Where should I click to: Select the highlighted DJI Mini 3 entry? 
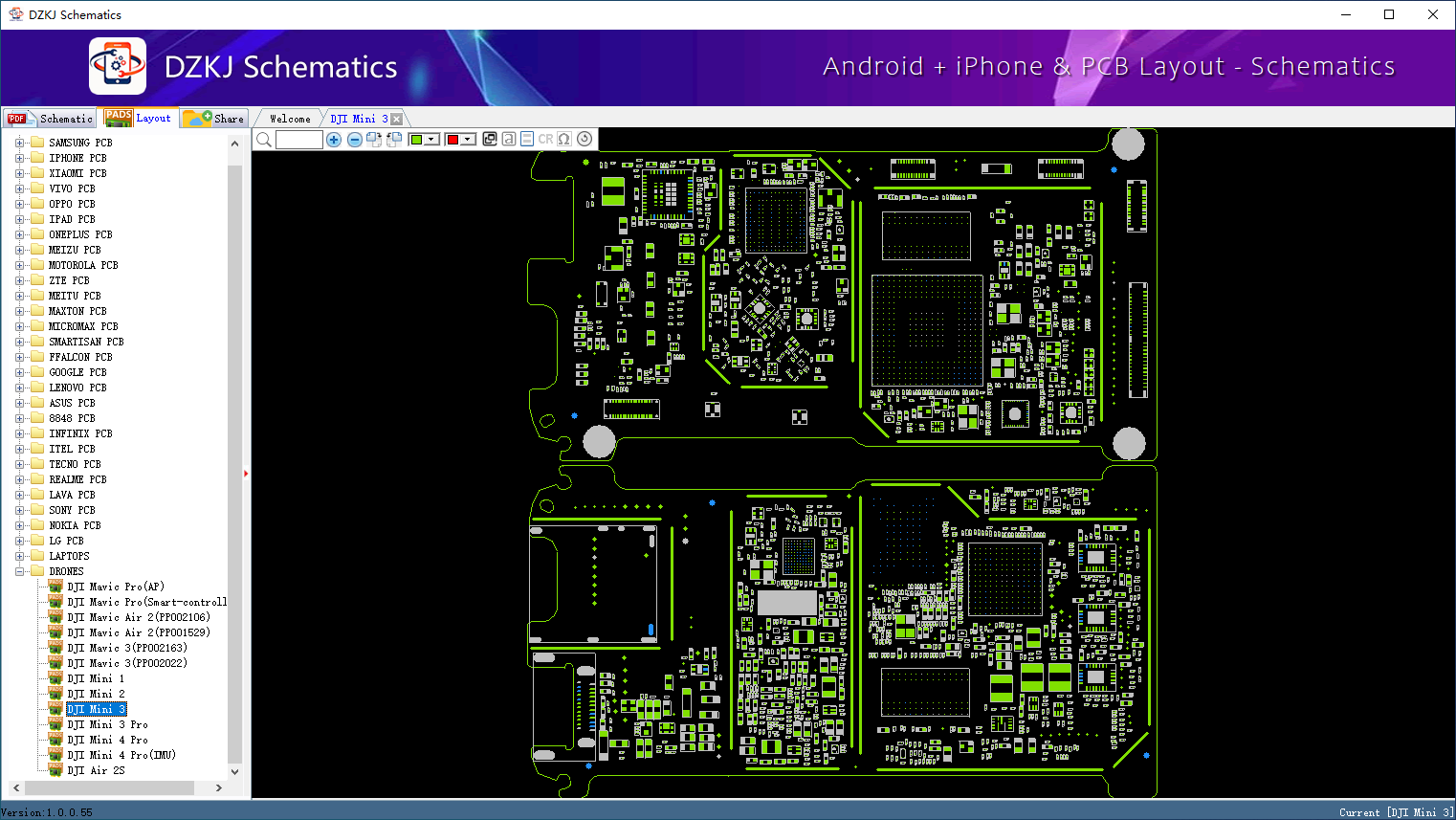(x=96, y=709)
